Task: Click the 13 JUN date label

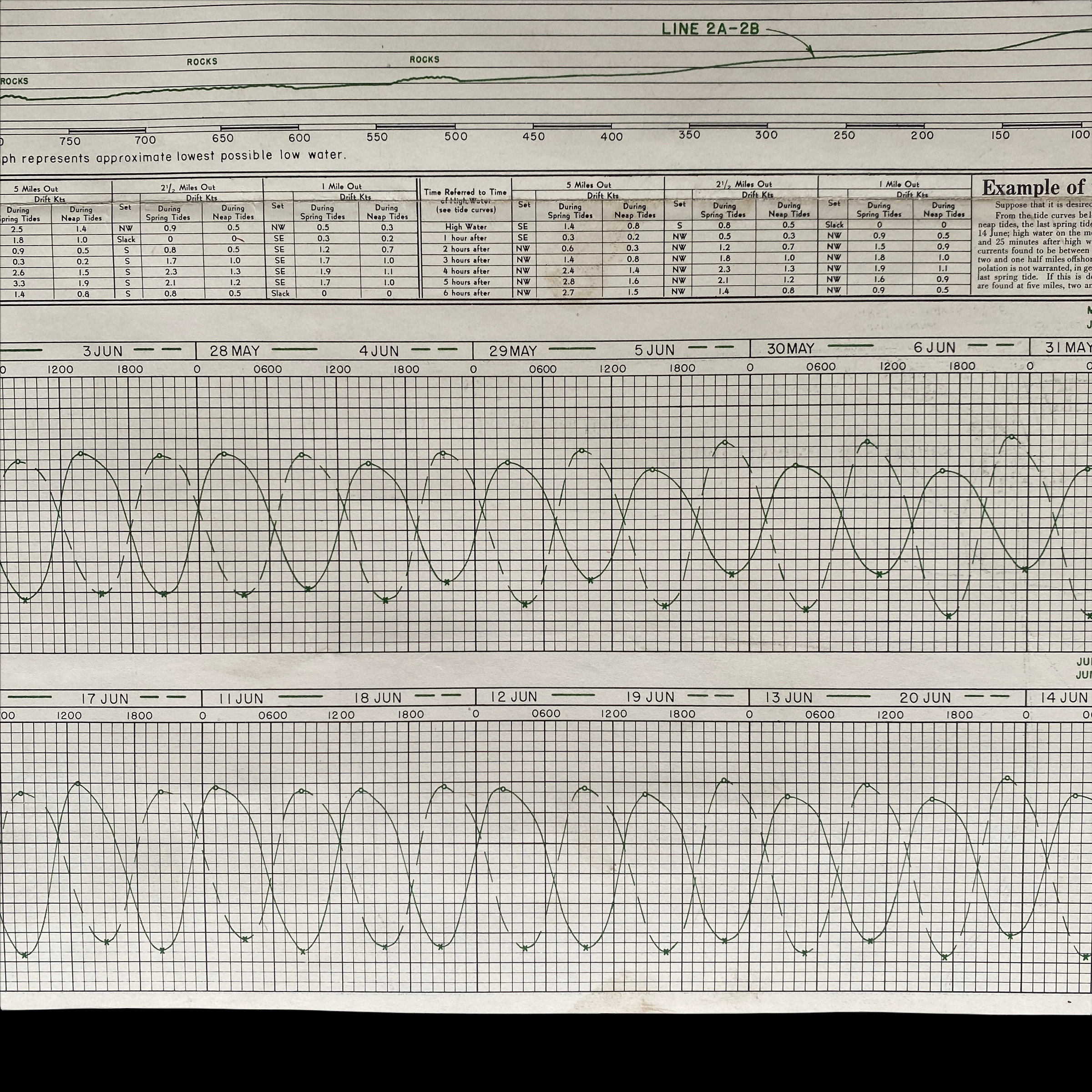Action: [789, 698]
